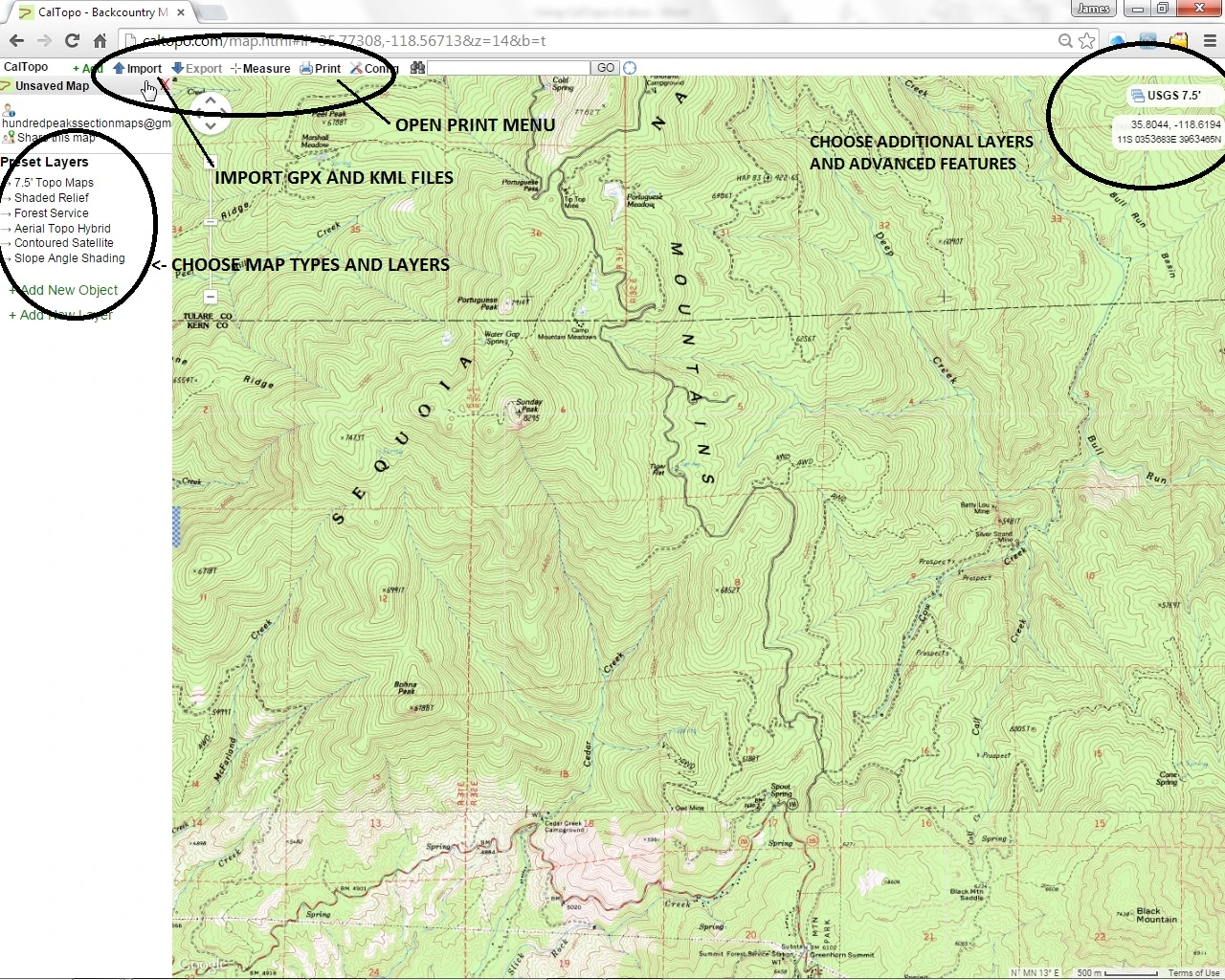The width and height of the screenshot is (1225, 980).
Task: Pan the map north with up arrow
Action: point(211,100)
